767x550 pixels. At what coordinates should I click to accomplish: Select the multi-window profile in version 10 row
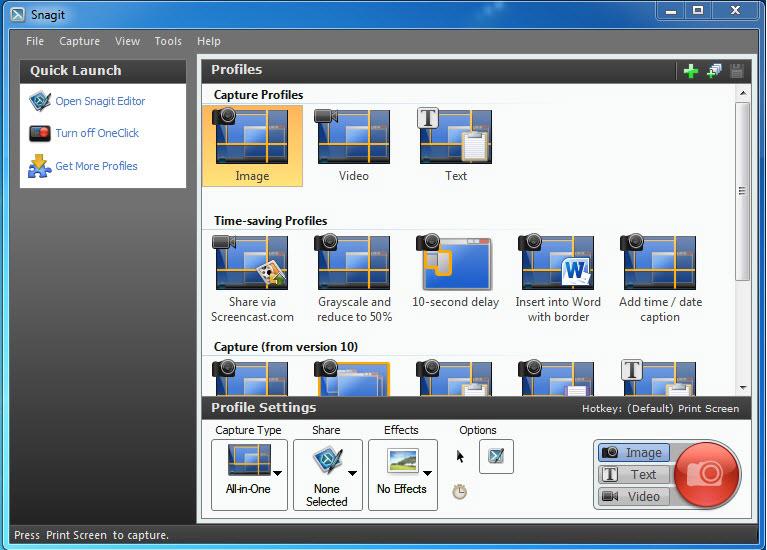[x=354, y=378]
